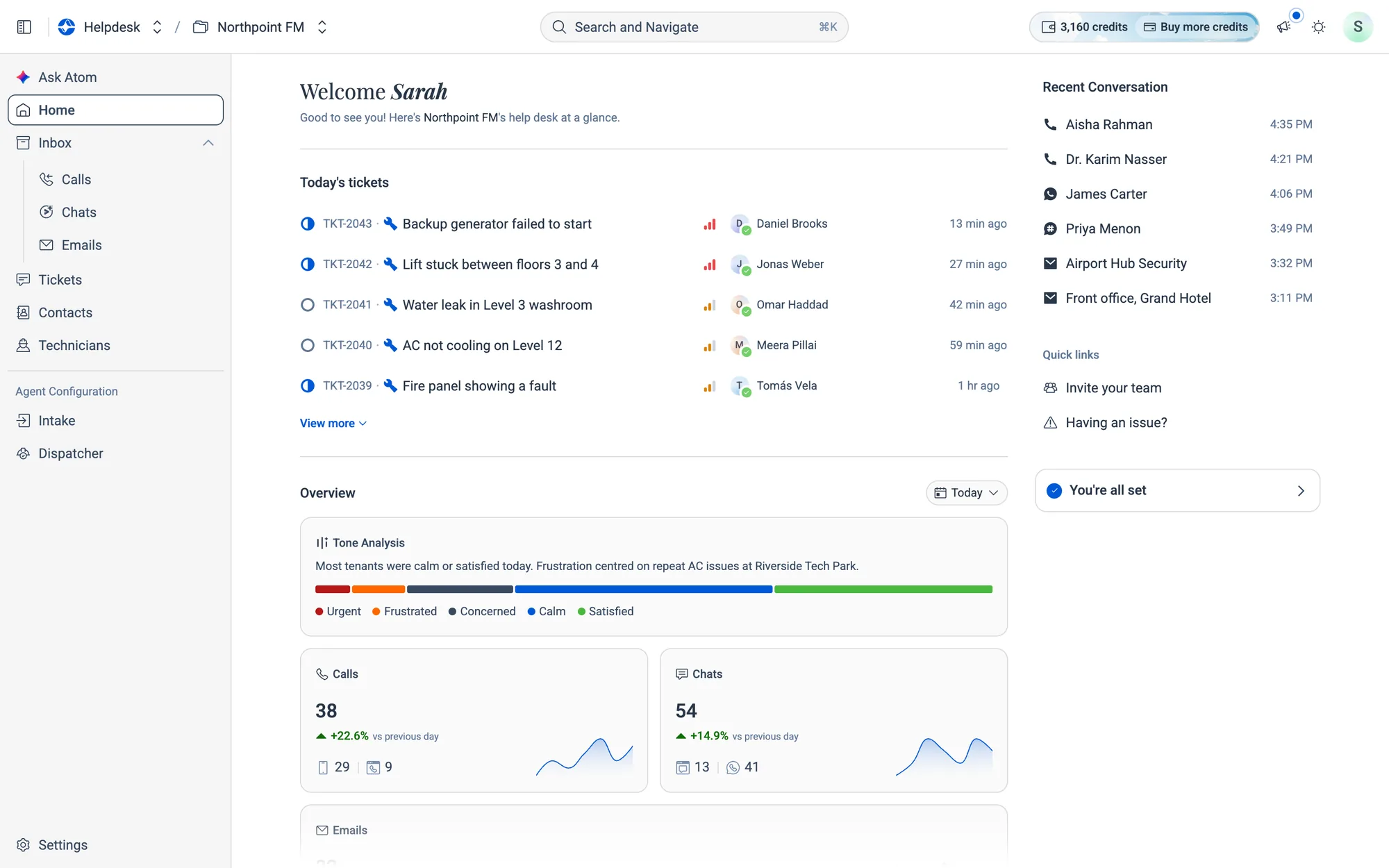Click View more tickets link
The image size is (1389, 868).
click(x=333, y=423)
